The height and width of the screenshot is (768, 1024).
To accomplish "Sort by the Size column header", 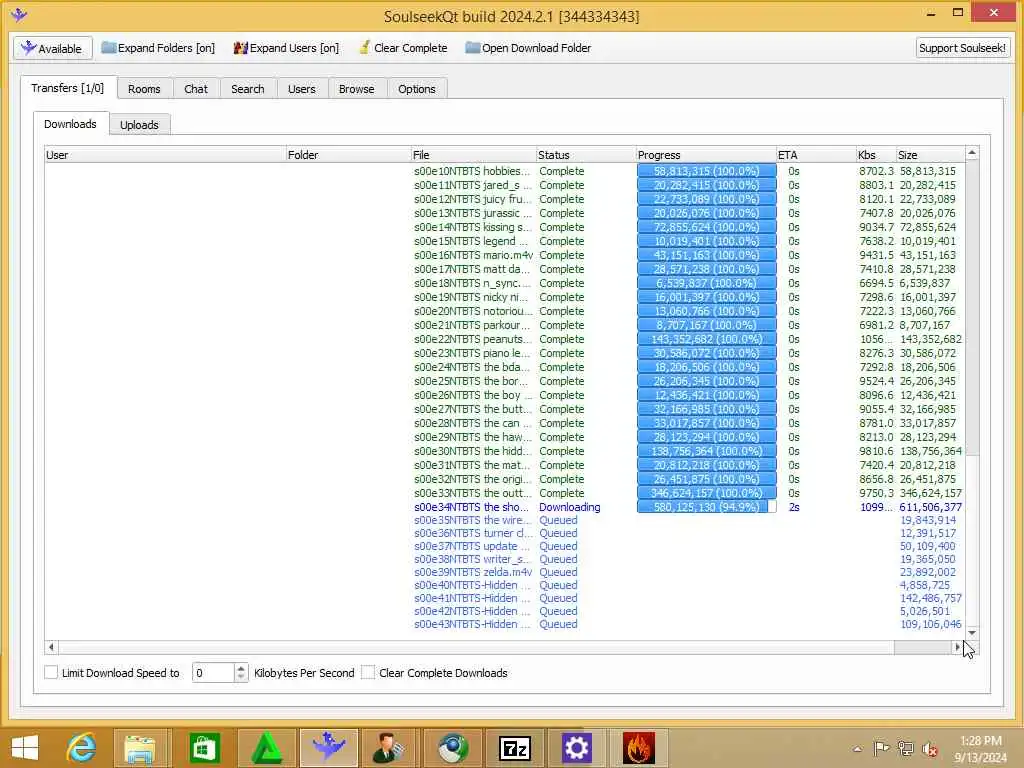I will [x=930, y=155].
